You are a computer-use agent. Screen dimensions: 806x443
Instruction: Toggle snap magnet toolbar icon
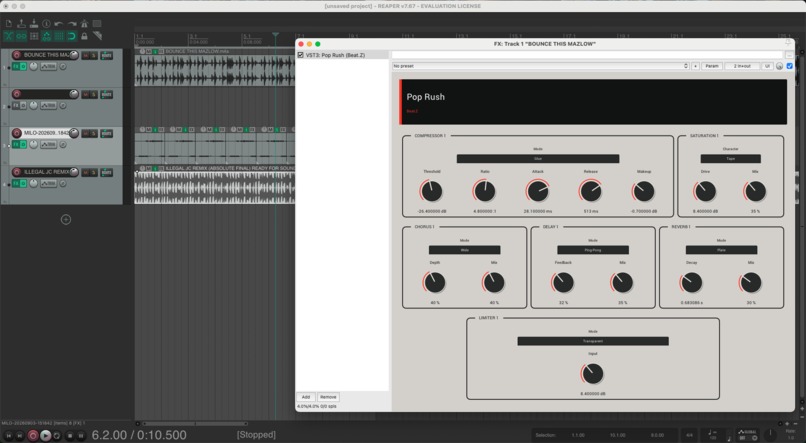(x=71, y=36)
